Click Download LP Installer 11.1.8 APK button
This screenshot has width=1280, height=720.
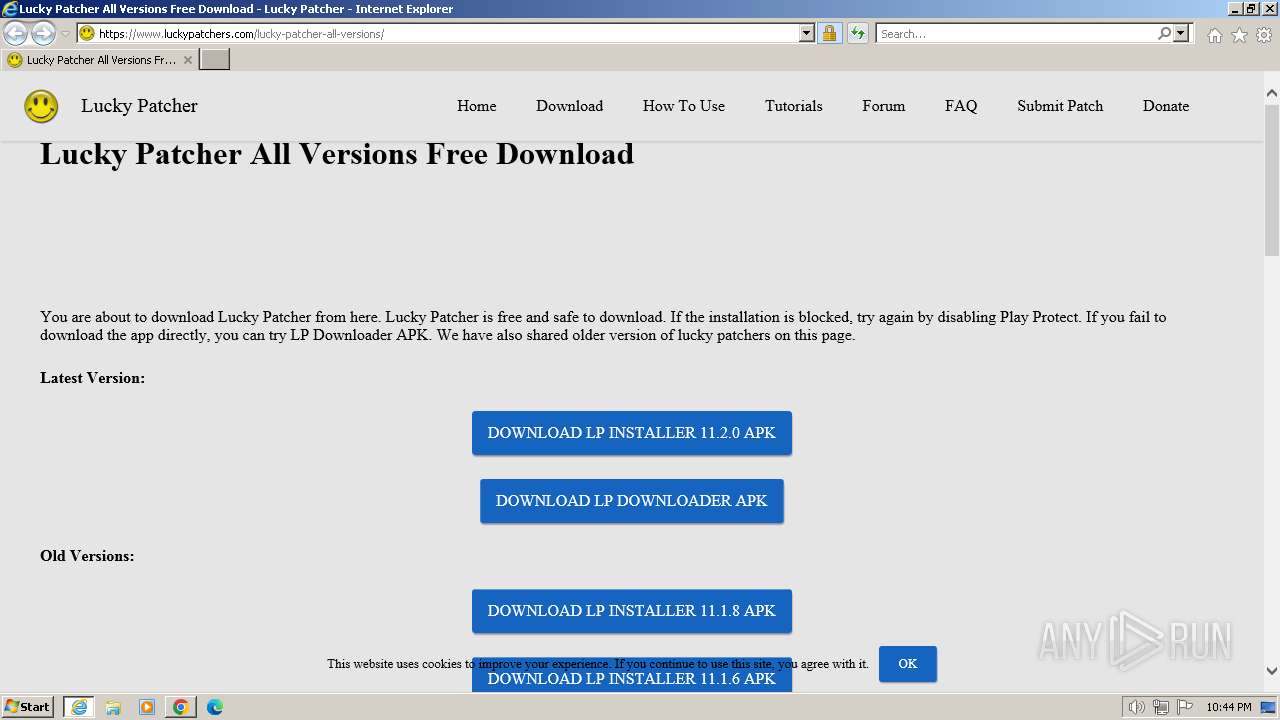click(632, 611)
